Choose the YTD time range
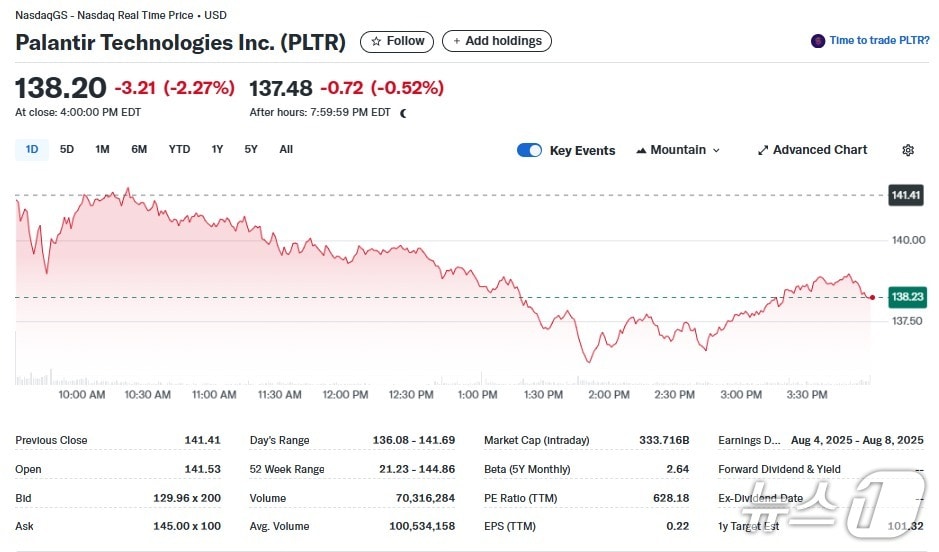This screenshot has height=552, width=939. pyautogui.click(x=179, y=149)
